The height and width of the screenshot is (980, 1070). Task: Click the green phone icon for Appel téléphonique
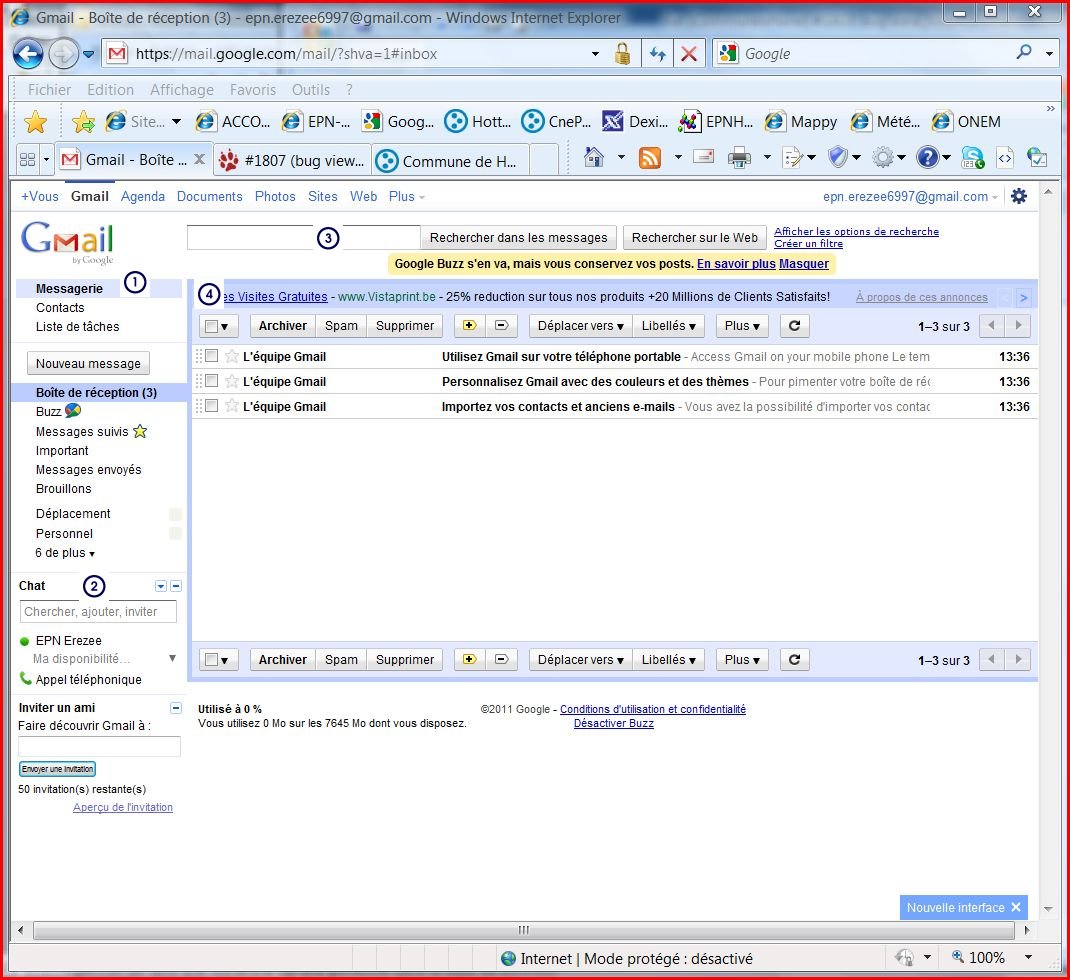pyautogui.click(x=26, y=678)
